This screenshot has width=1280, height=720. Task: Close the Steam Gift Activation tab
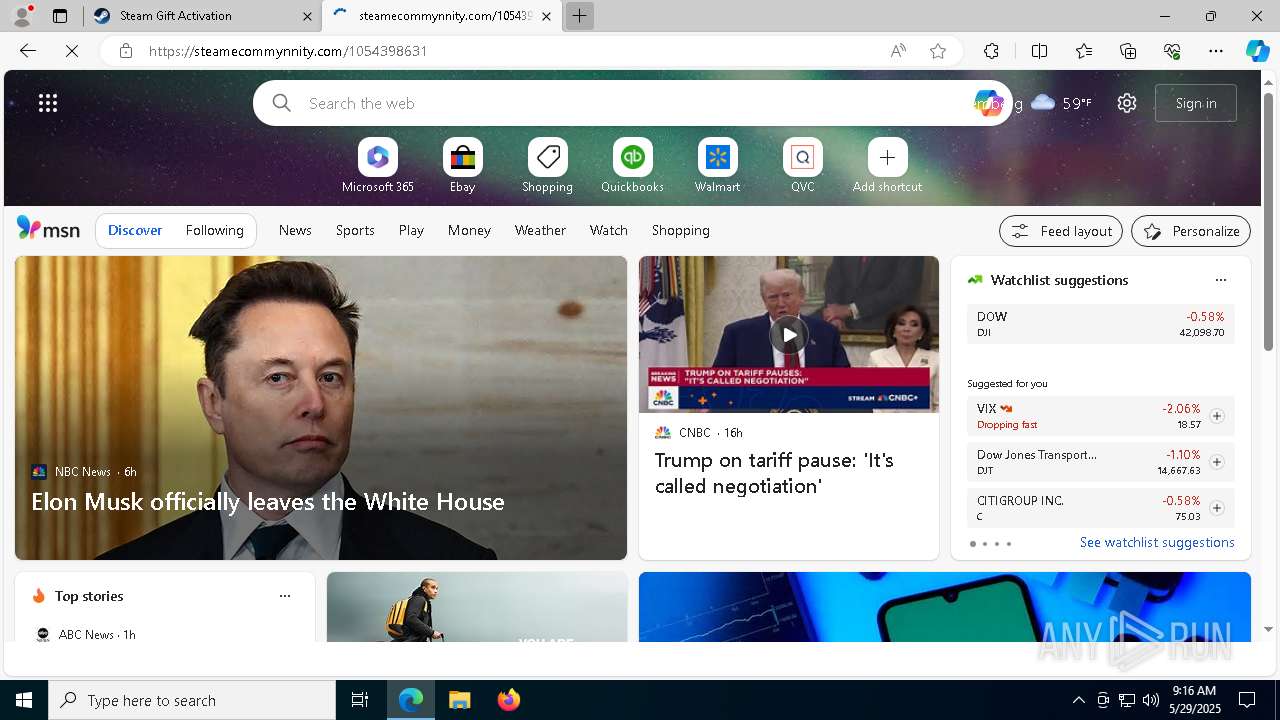307,16
